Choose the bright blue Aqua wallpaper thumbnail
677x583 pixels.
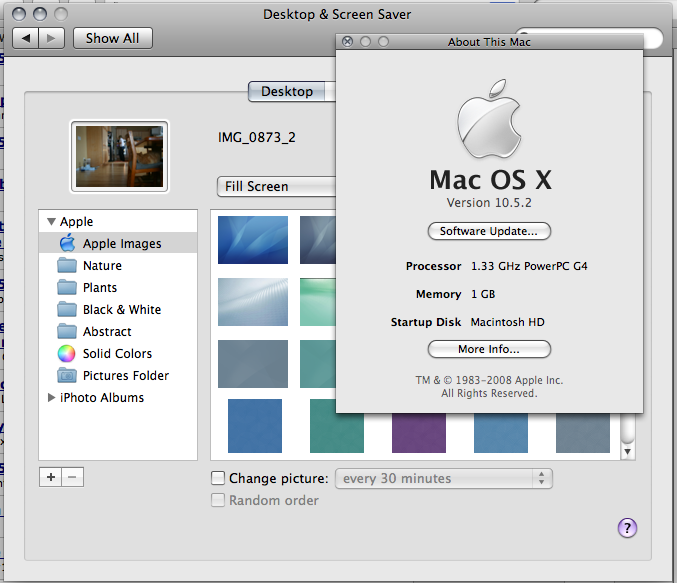tap(253, 240)
